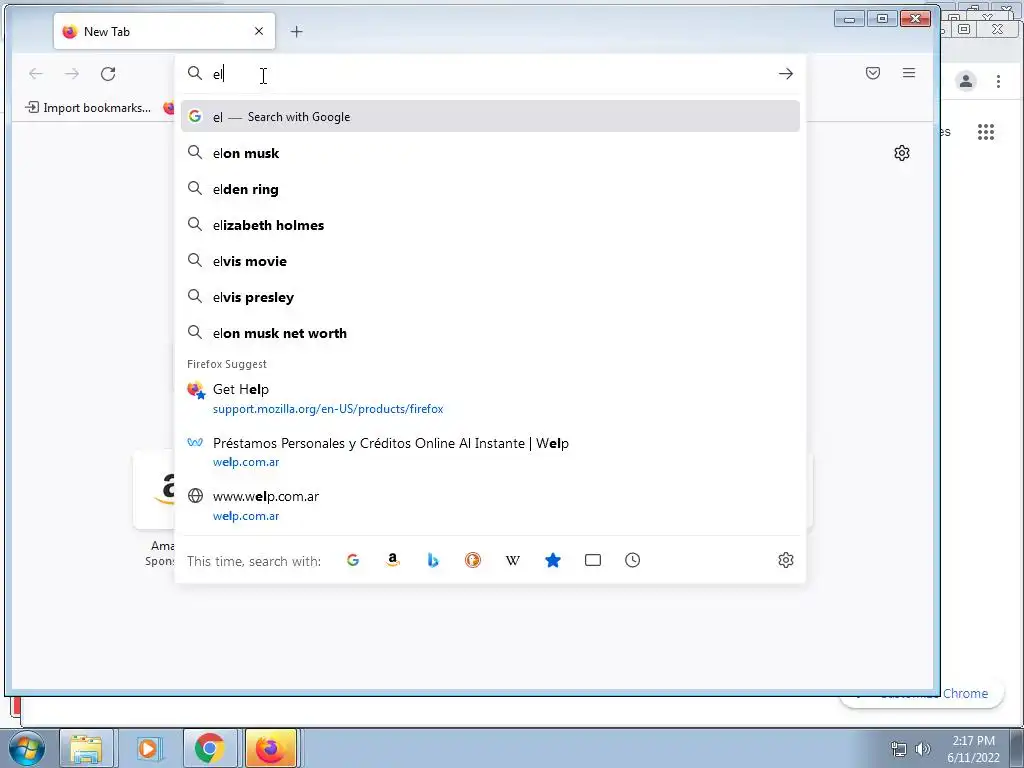The image size is (1024, 768).
Task: Search this time with DuckDuckGo icon
Action: click(473, 560)
